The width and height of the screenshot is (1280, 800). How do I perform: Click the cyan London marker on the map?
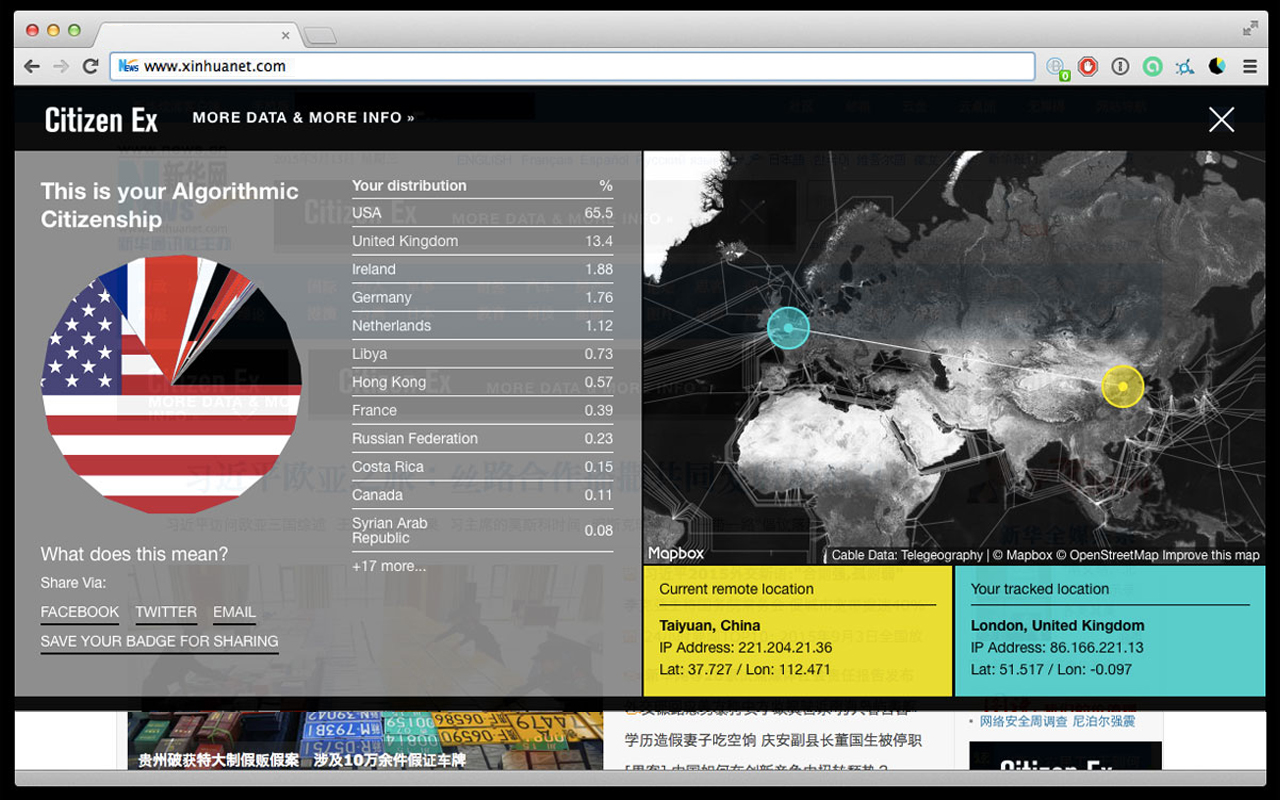[x=788, y=327]
